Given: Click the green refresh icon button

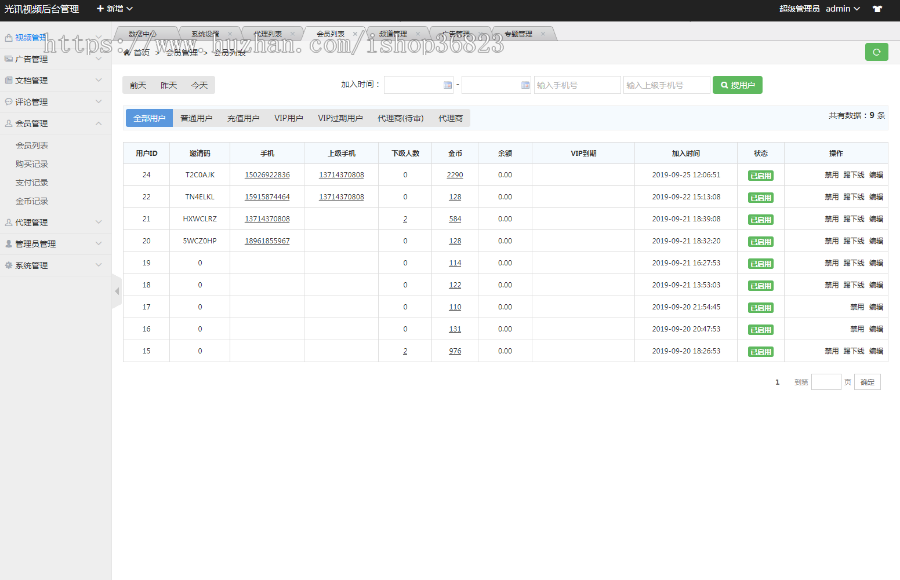Looking at the screenshot, I should pos(876,52).
